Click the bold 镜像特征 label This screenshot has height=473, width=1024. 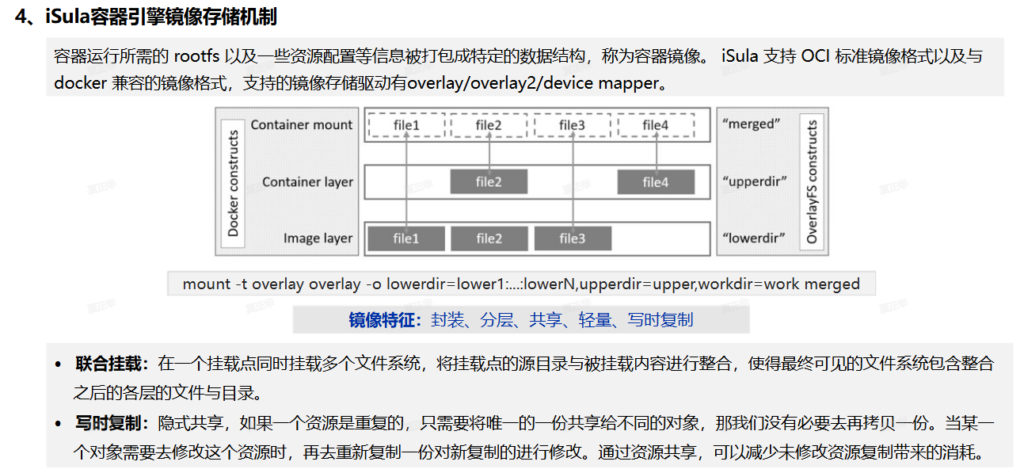pyautogui.click(x=383, y=320)
